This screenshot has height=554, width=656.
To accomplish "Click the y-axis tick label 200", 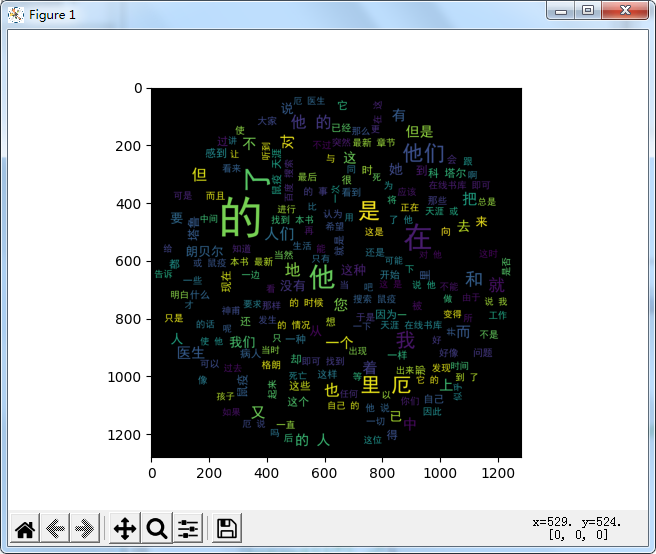I will pos(128,146).
